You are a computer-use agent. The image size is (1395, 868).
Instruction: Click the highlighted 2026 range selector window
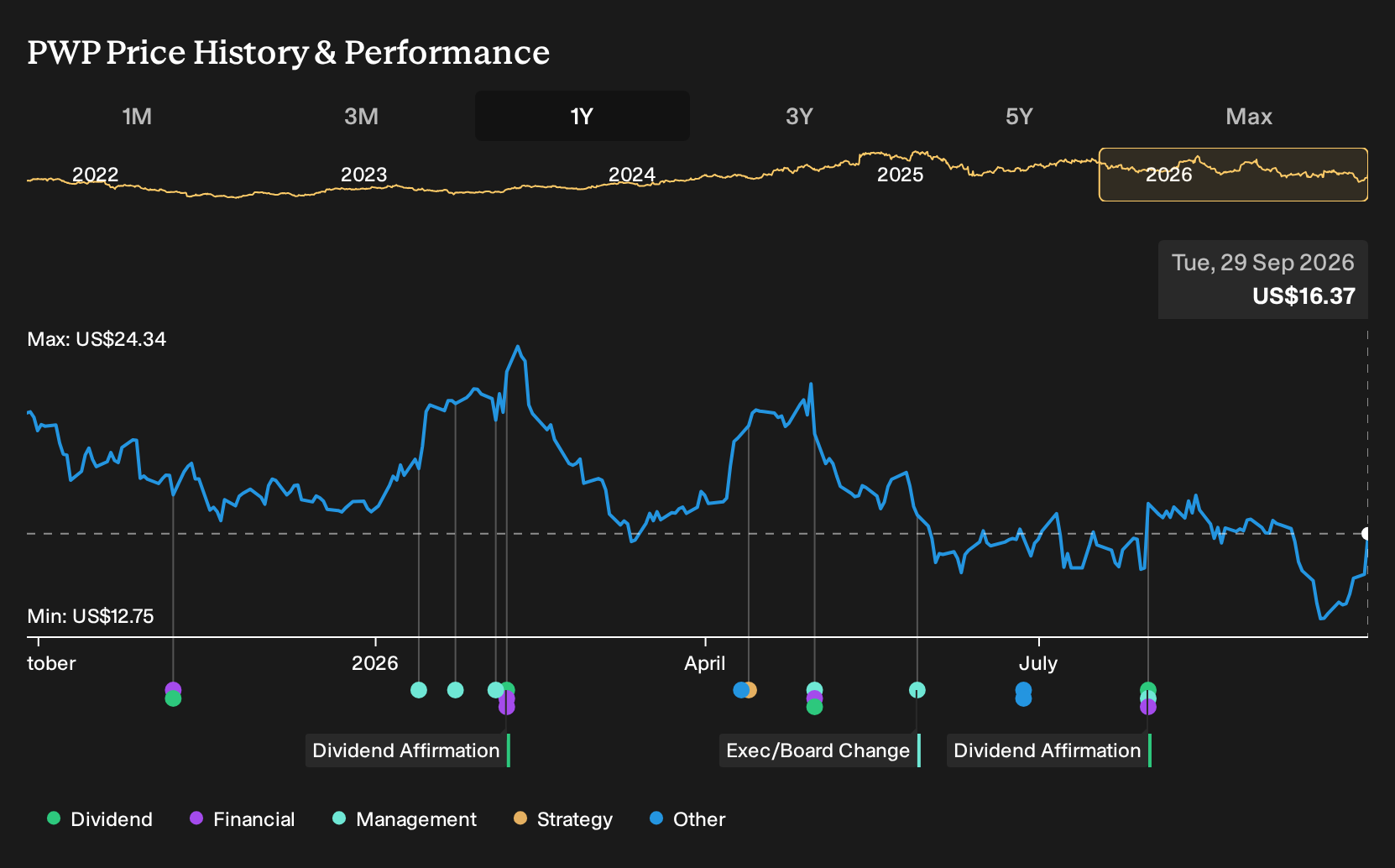tap(1233, 175)
